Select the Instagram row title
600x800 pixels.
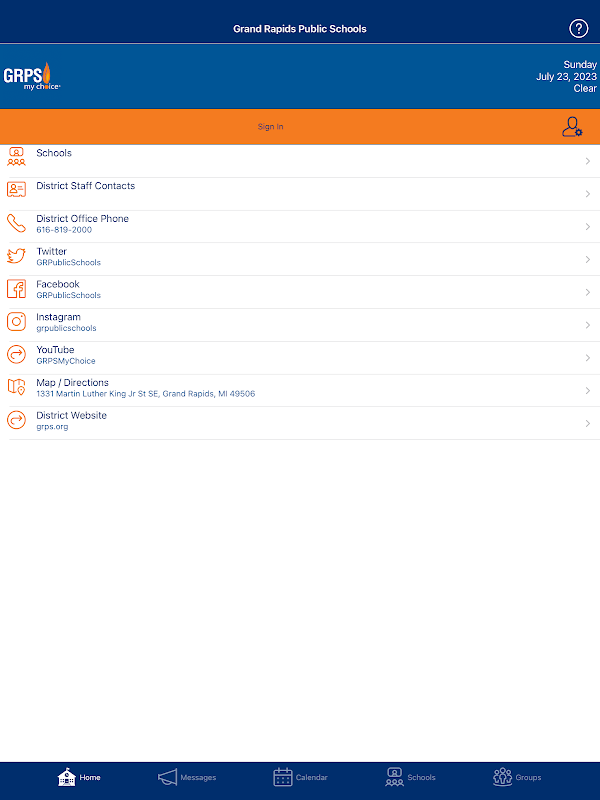point(58,317)
